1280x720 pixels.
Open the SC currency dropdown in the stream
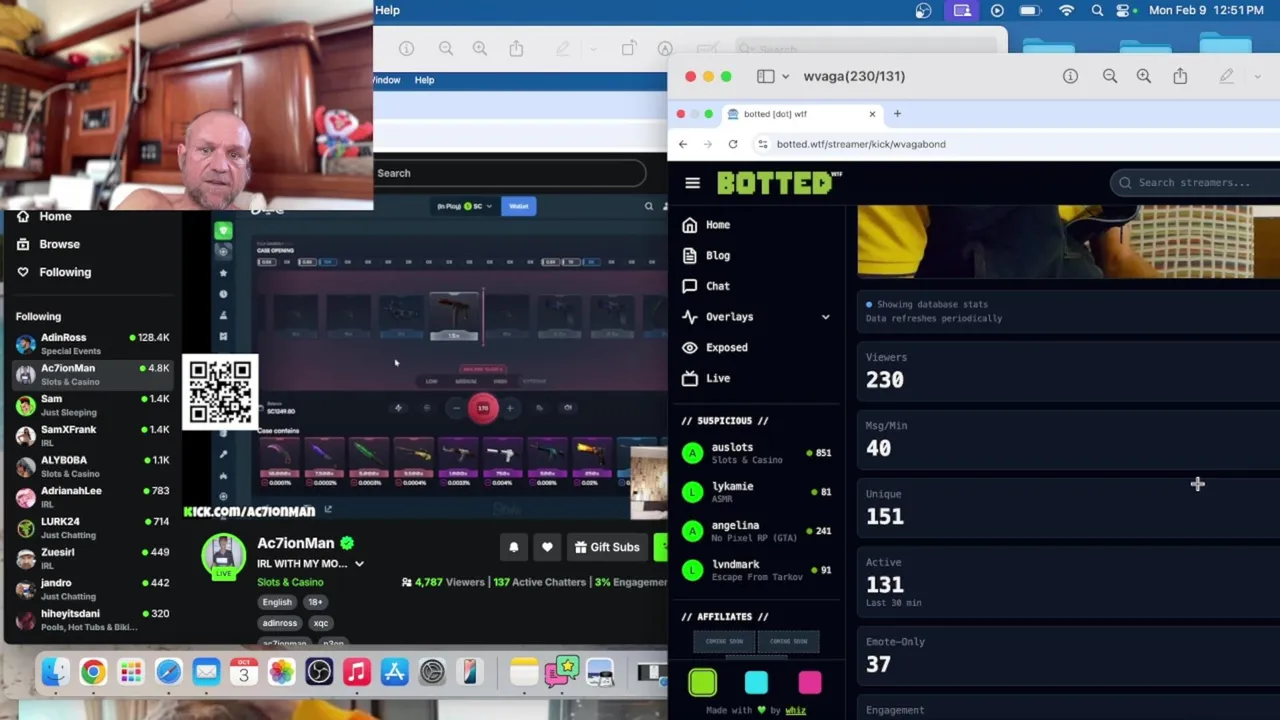[x=465, y=206]
